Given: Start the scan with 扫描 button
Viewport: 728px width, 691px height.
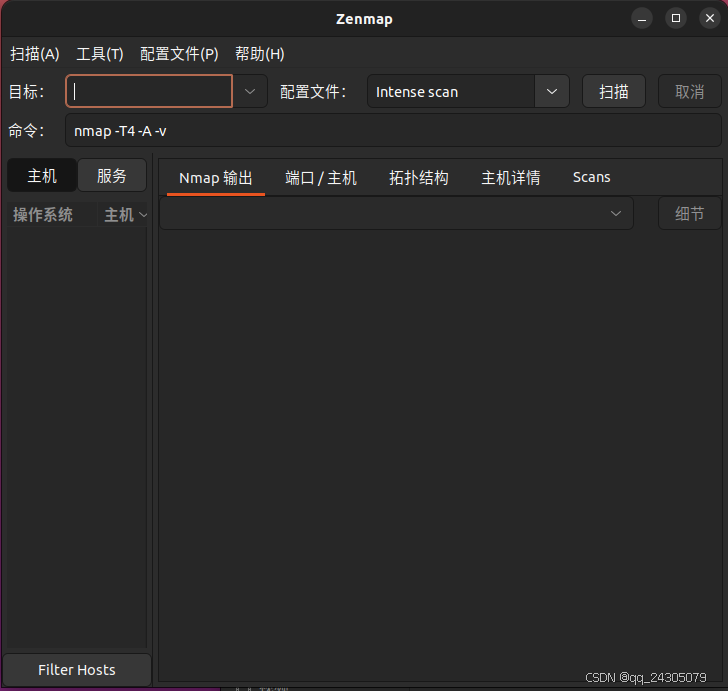Looking at the screenshot, I should pos(614,91).
